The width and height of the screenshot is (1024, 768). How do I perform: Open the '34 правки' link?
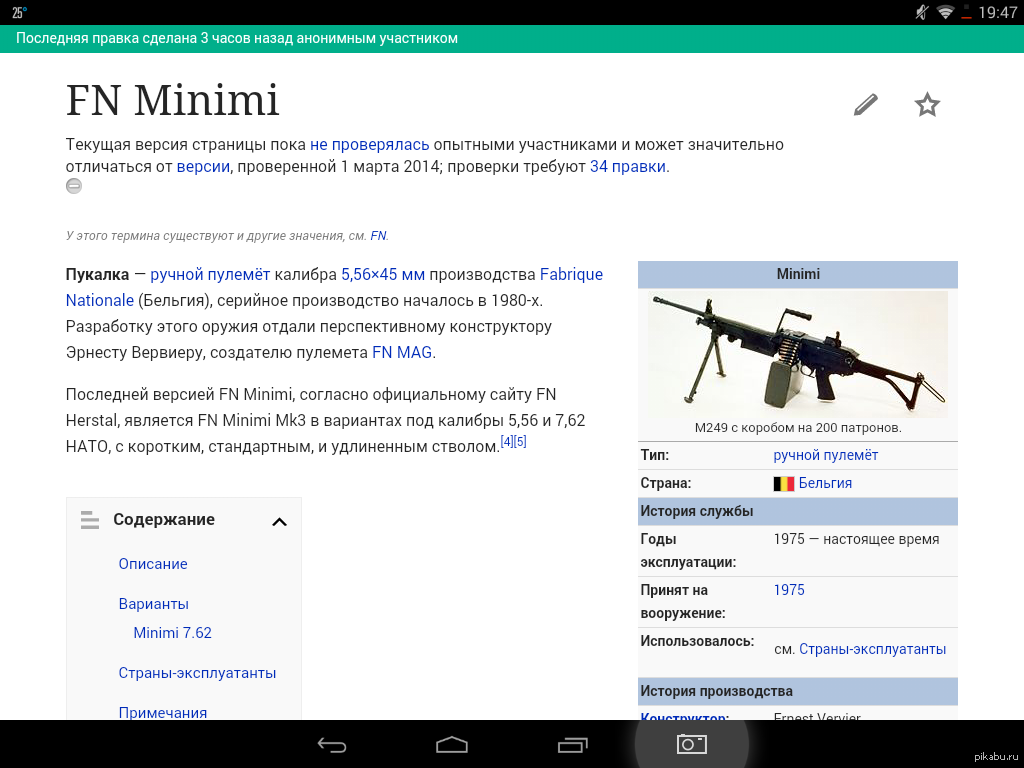tap(628, 167)
